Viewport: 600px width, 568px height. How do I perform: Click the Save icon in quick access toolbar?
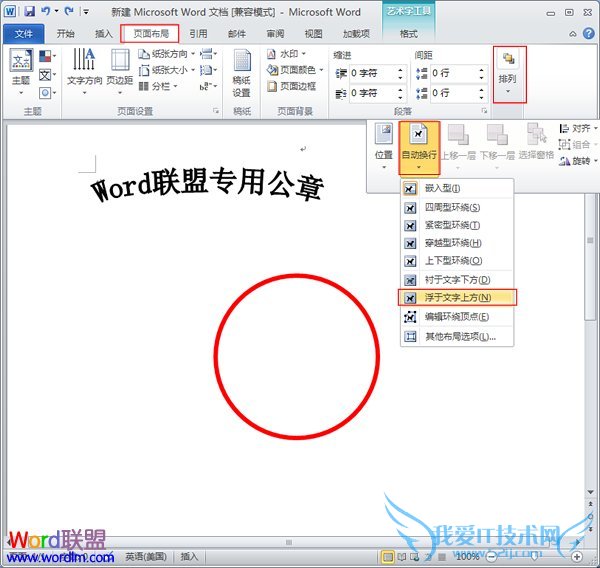tap(29, 11)
